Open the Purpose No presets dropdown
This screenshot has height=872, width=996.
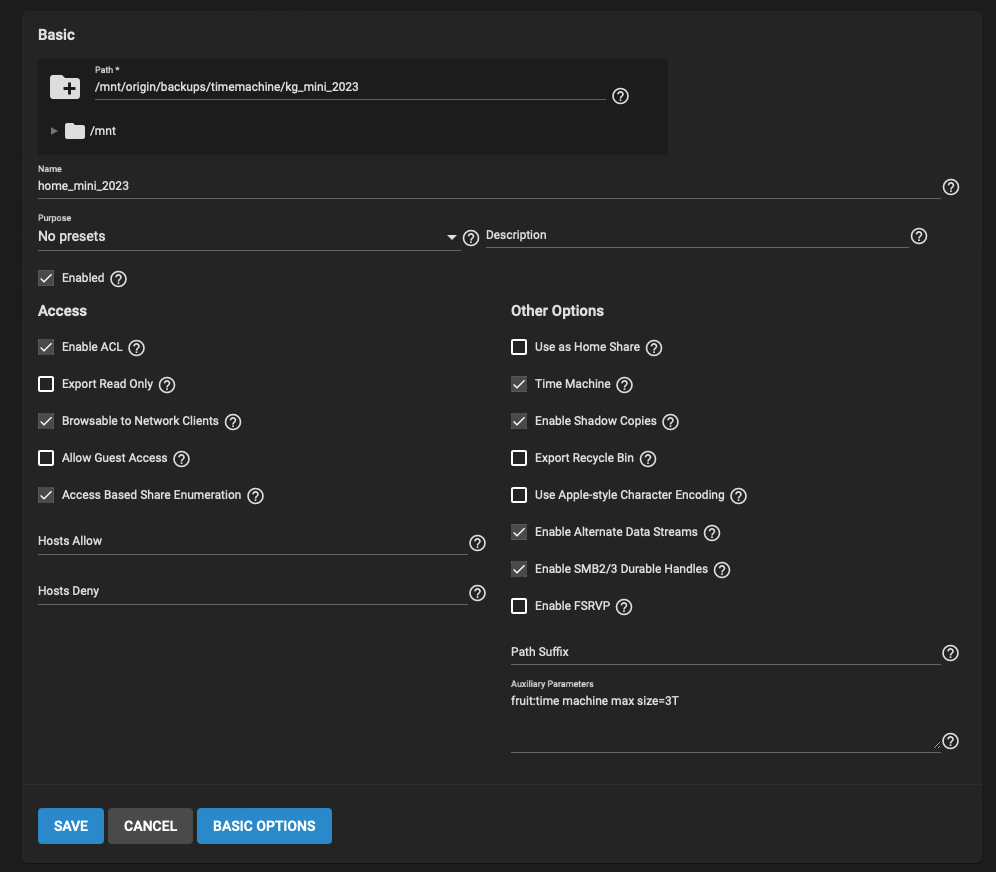(x=249, y=237)
